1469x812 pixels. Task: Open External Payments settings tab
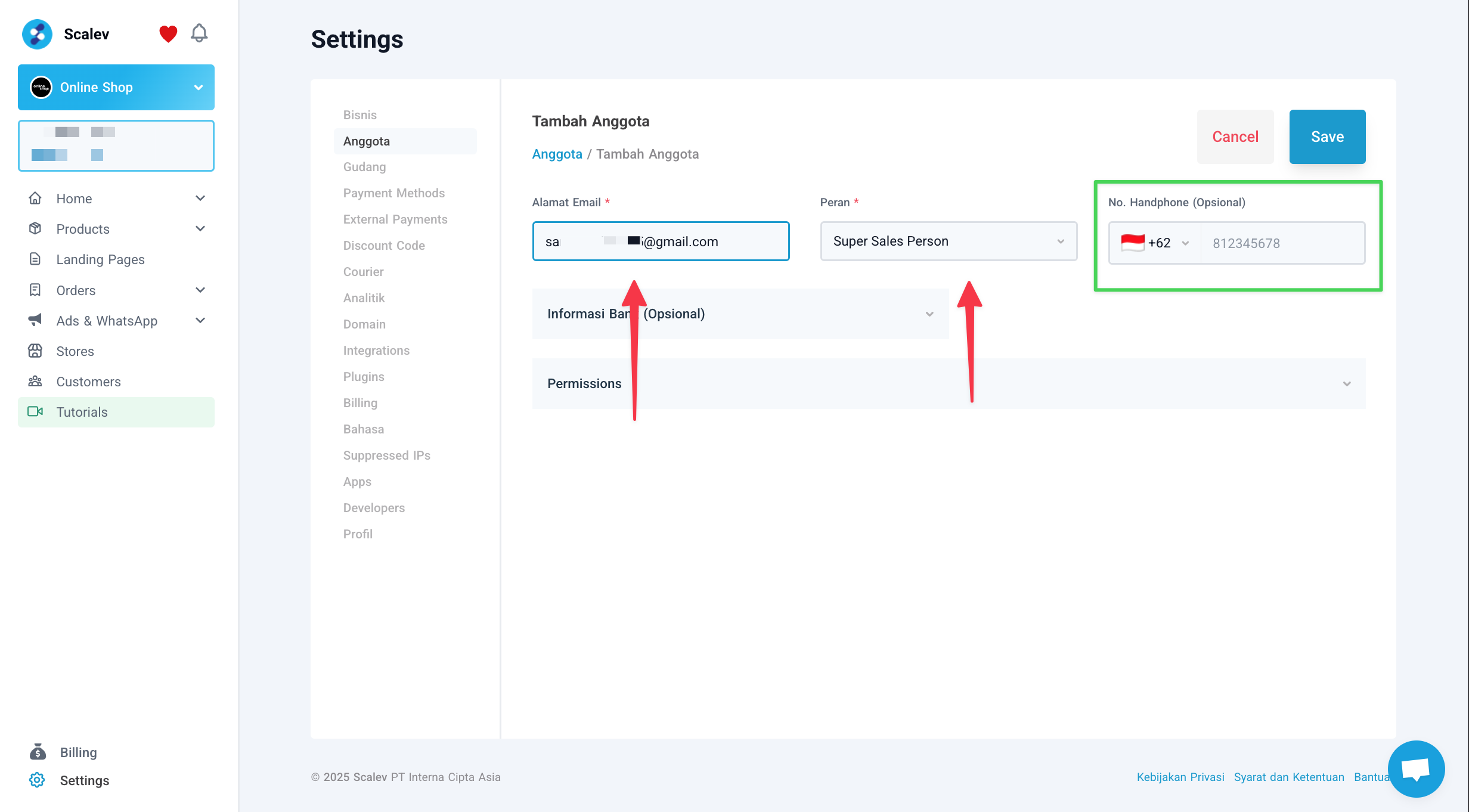395,219
